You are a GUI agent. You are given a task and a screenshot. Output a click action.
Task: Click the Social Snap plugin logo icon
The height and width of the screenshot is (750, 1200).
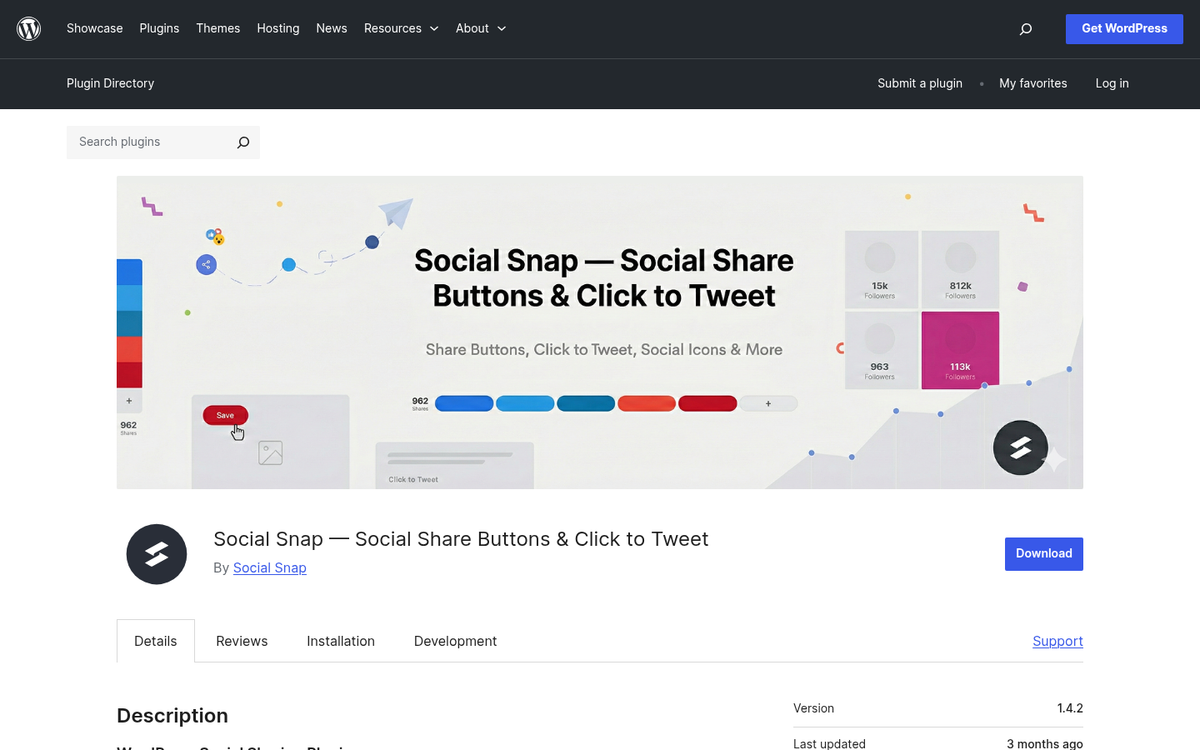click(x=157, y=554)
